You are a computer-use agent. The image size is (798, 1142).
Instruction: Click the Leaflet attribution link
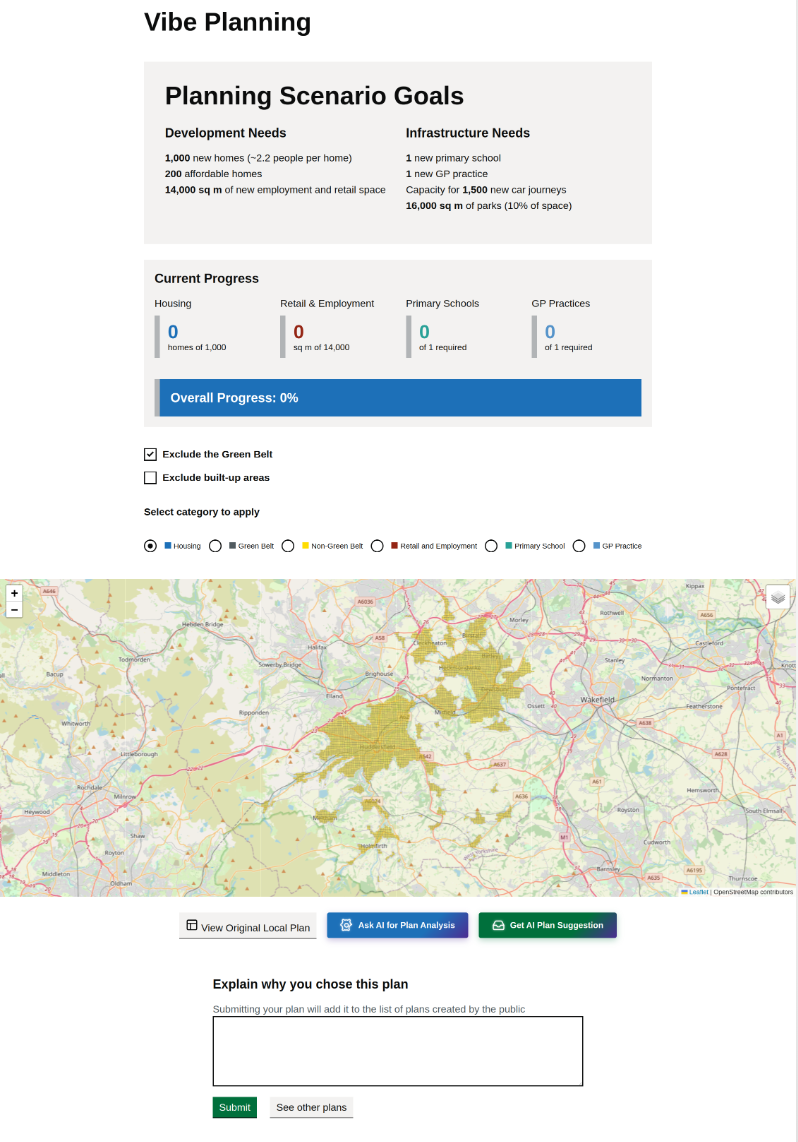(x=698, y=891)
